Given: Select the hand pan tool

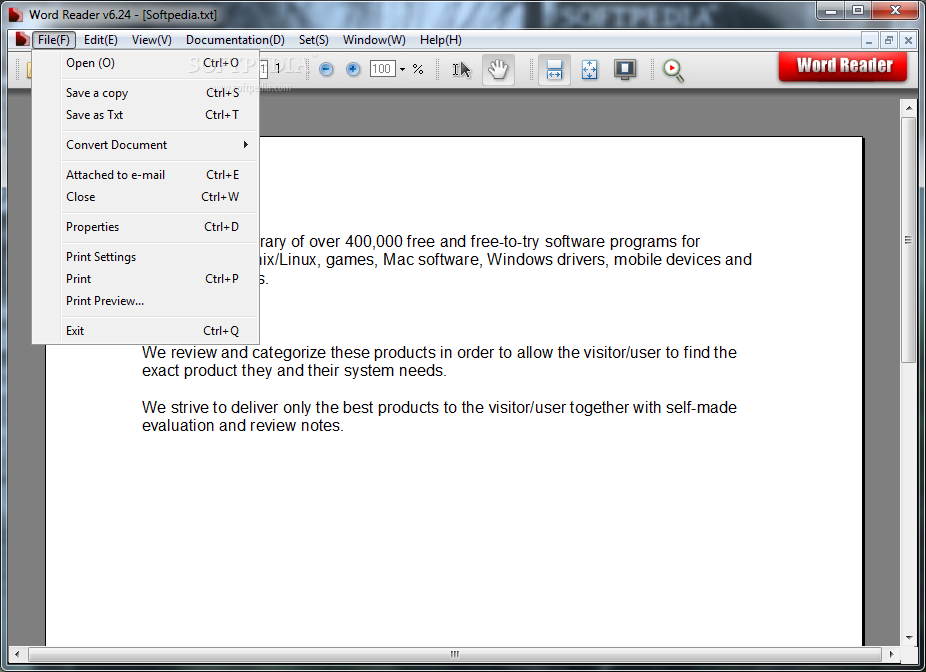Looking at the screenshot, I should [x=498, y=70].
